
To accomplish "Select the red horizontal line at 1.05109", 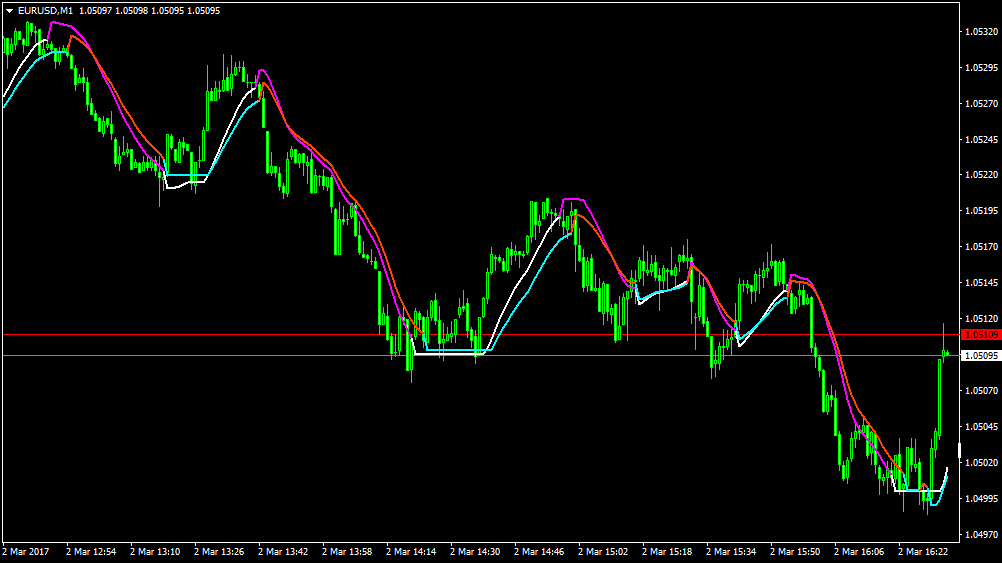I will (479, 334).
